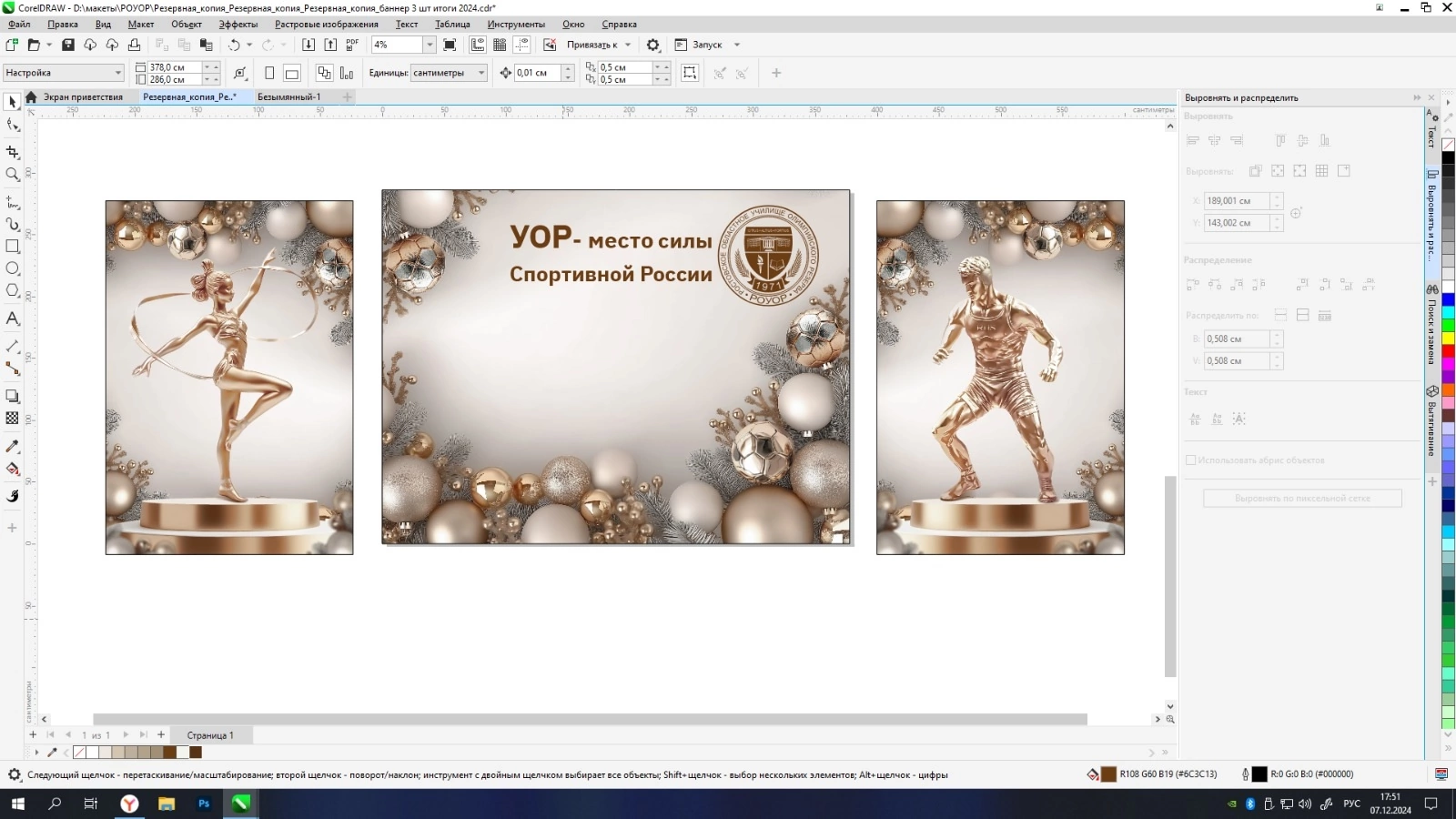Click the fill color brown swatch in status bar
1456x819 pixels.
pyautogui.click(x=1108, y=774)
